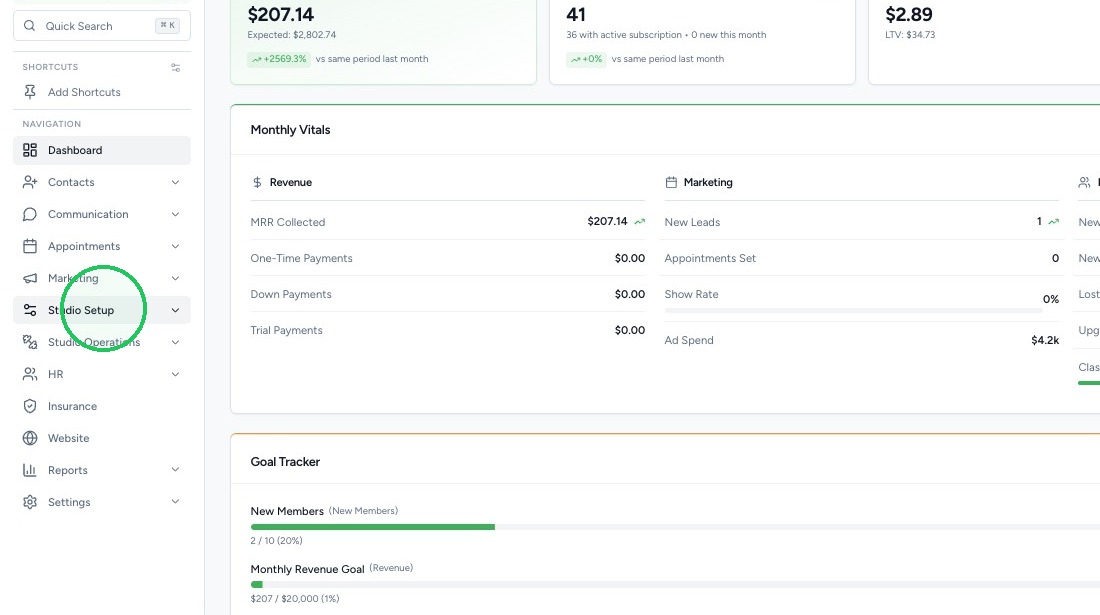Click the Communication chat bubble icon
Screen dimensions: 1100x615
29,214
